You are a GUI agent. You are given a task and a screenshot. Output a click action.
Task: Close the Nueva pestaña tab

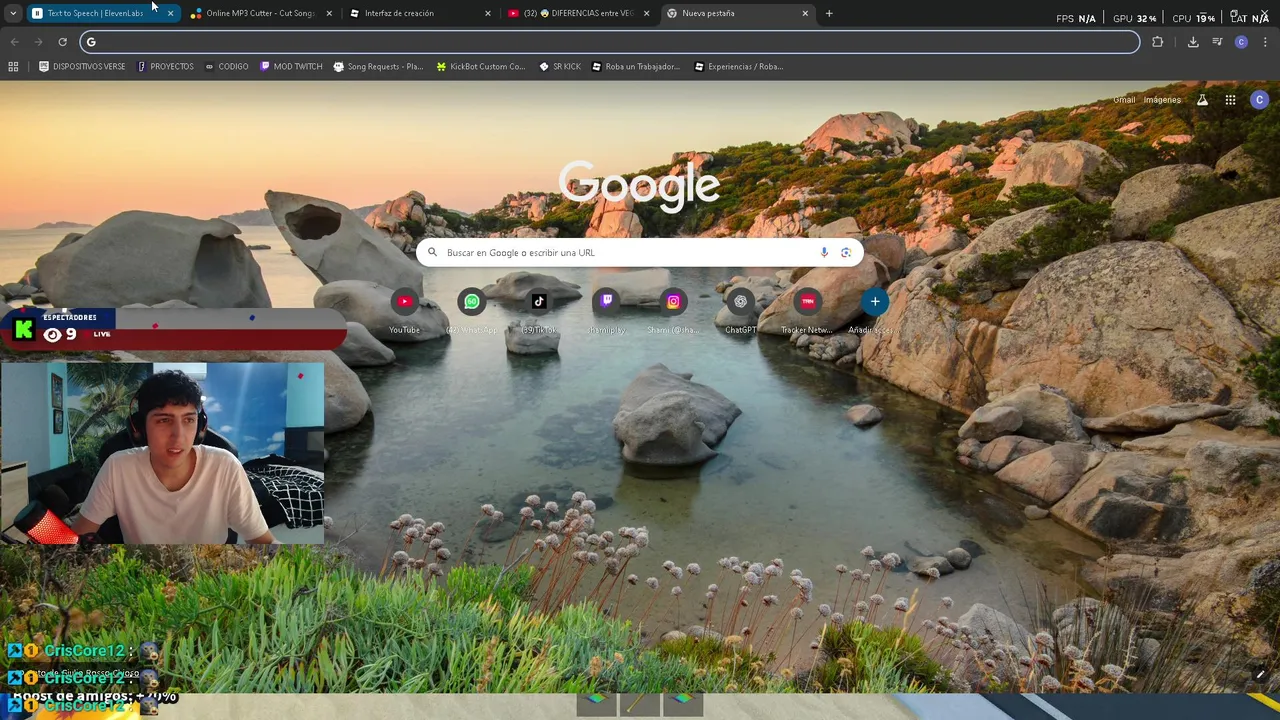(805, 13)
